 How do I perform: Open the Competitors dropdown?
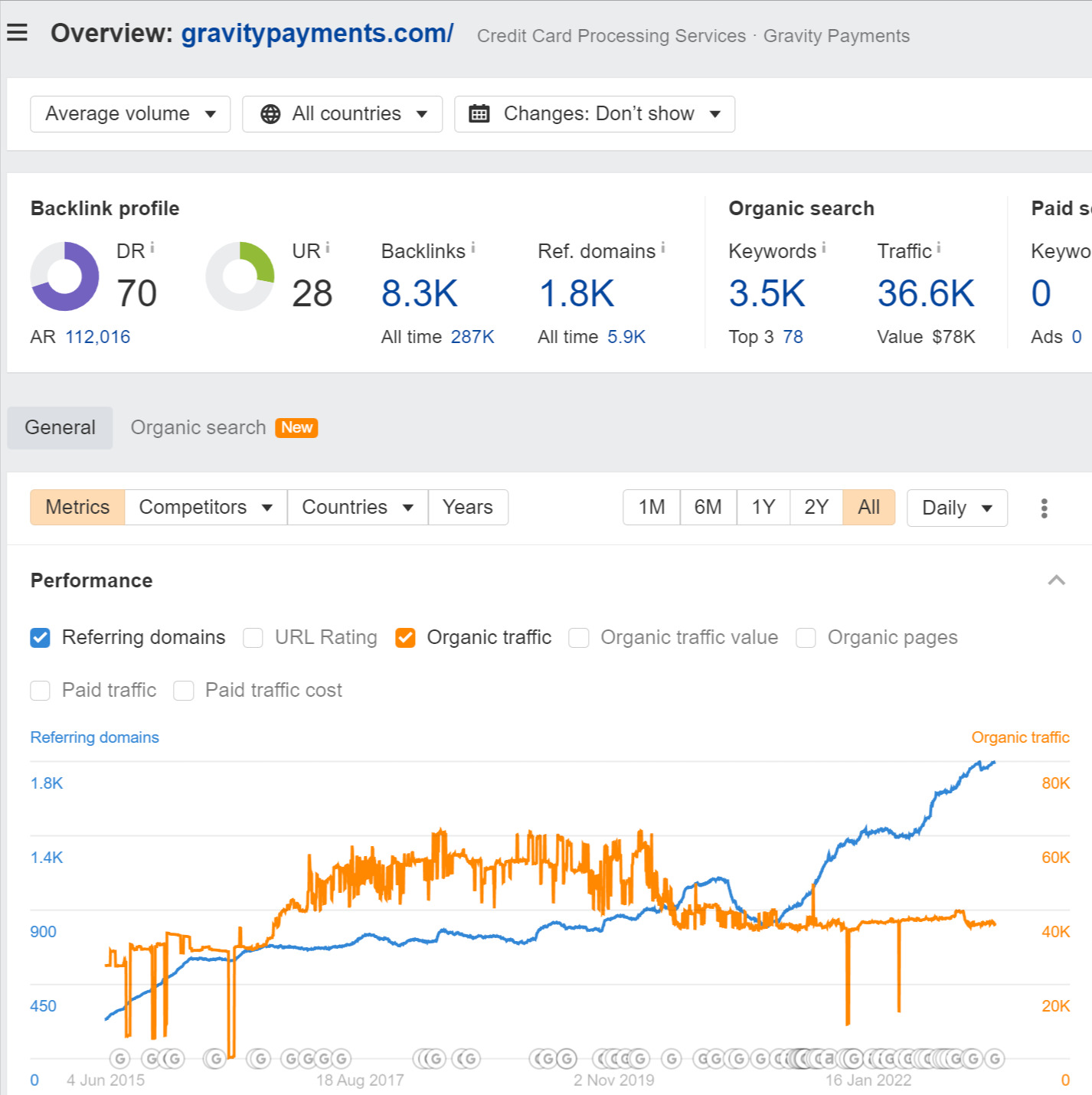coord(204,507)
